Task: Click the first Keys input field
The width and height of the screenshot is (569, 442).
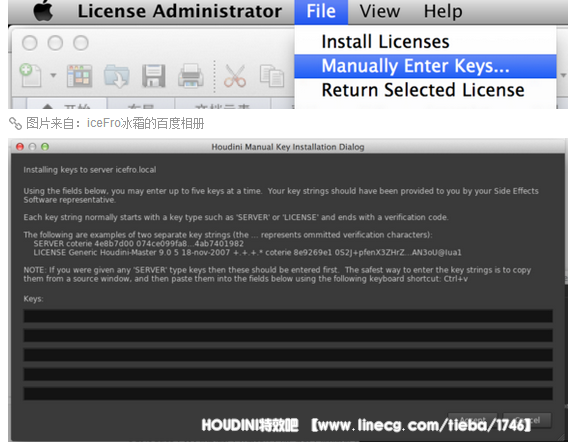Action: point(288,316)
